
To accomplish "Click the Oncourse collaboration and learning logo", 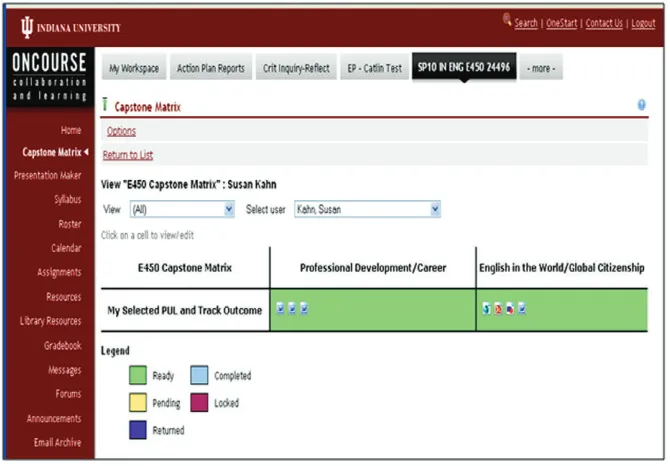I will point(50,77).
